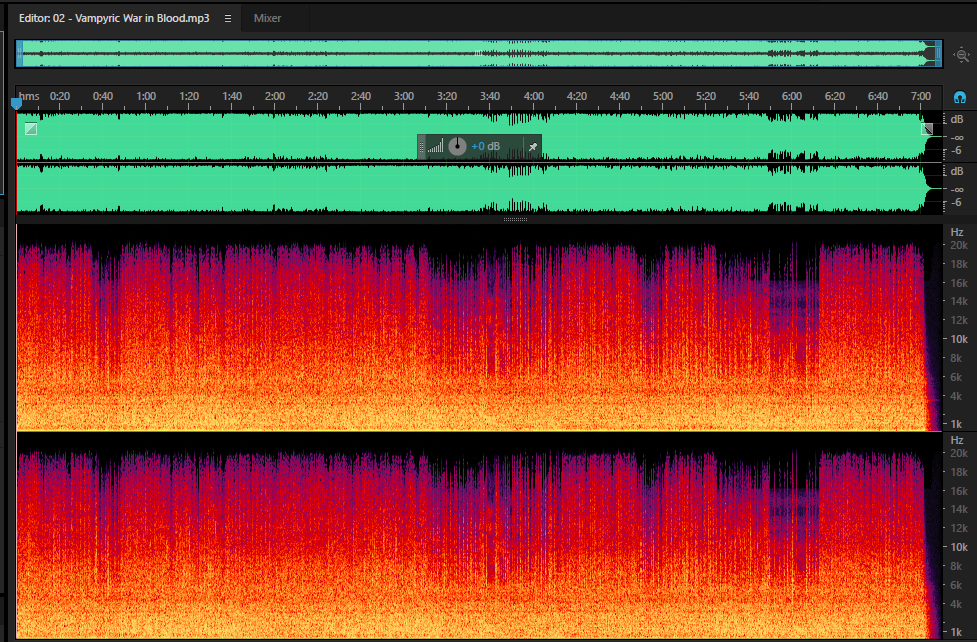Click the 5:40 mark on the ruler
This screenshot has height=642, width=977.
coord(749,96)
